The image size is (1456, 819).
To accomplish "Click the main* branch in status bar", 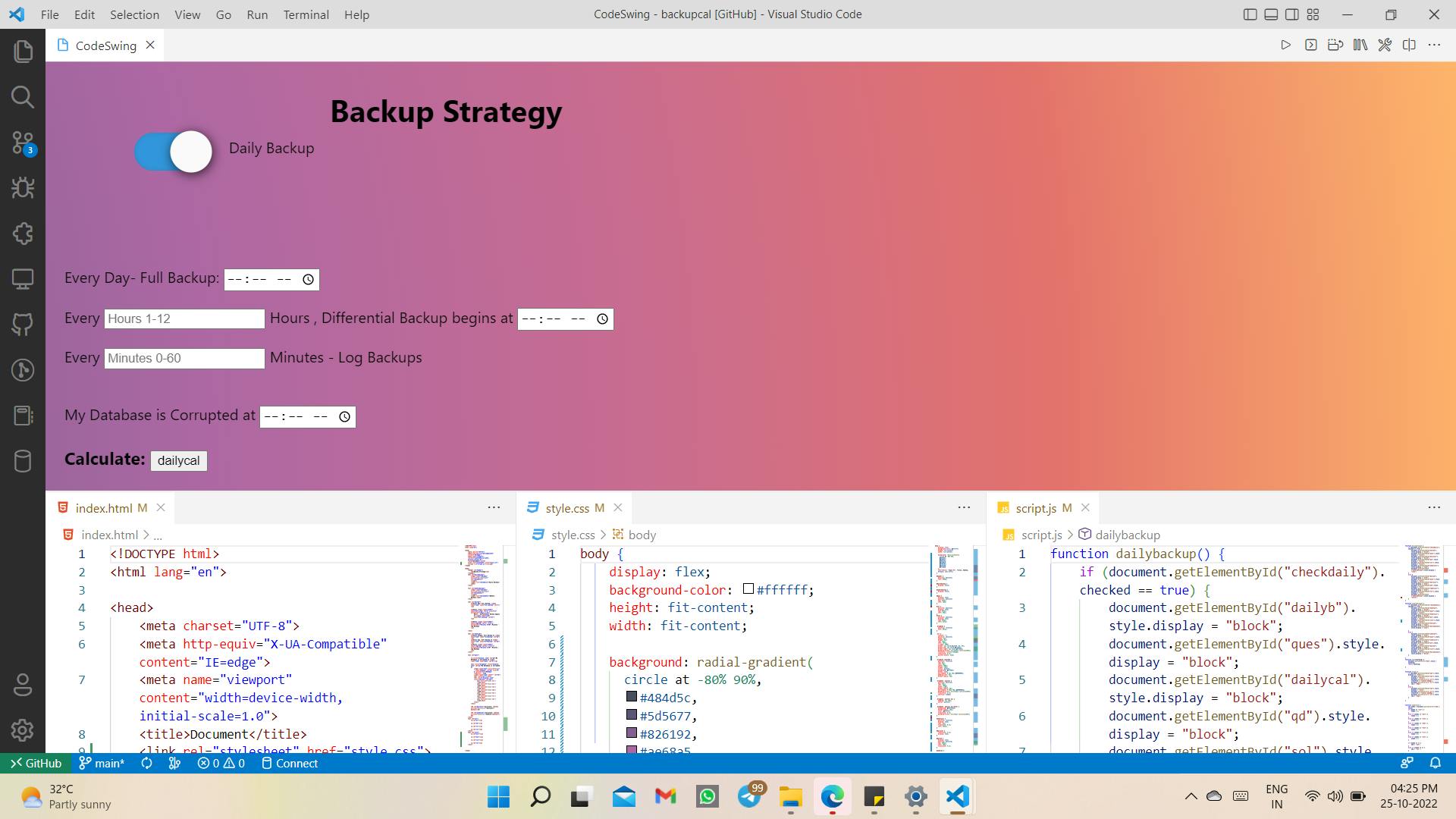I will [x=102, y=764].
